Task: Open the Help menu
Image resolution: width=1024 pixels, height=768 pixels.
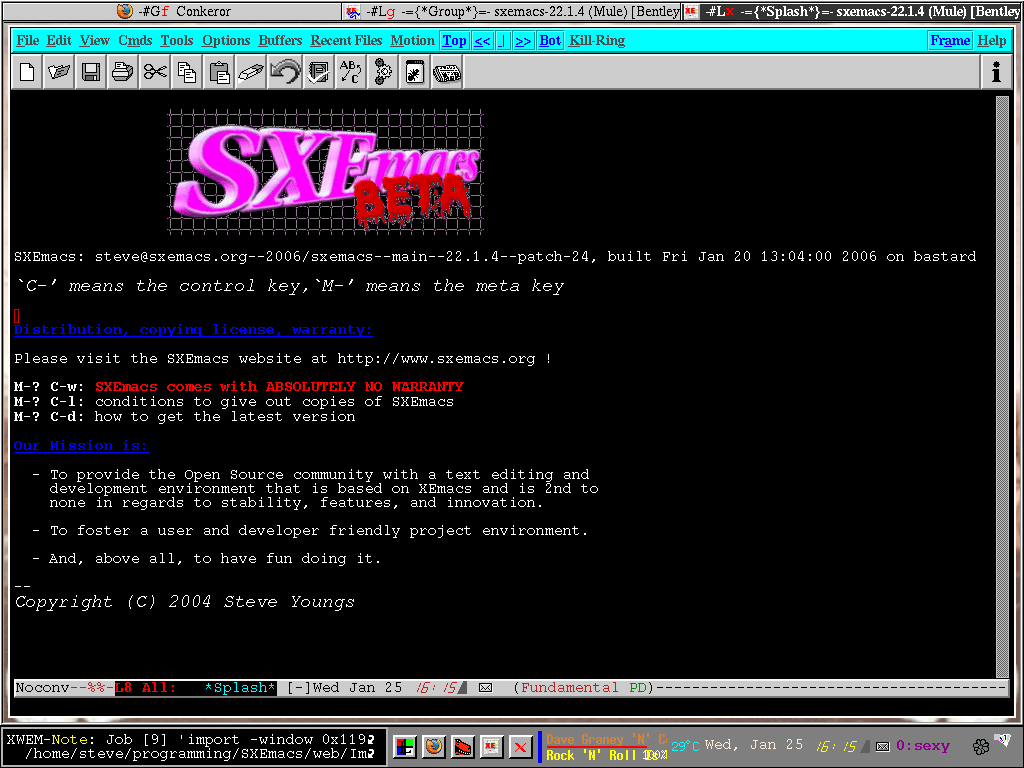Action: pyautogui.click(x=991, y=40)
